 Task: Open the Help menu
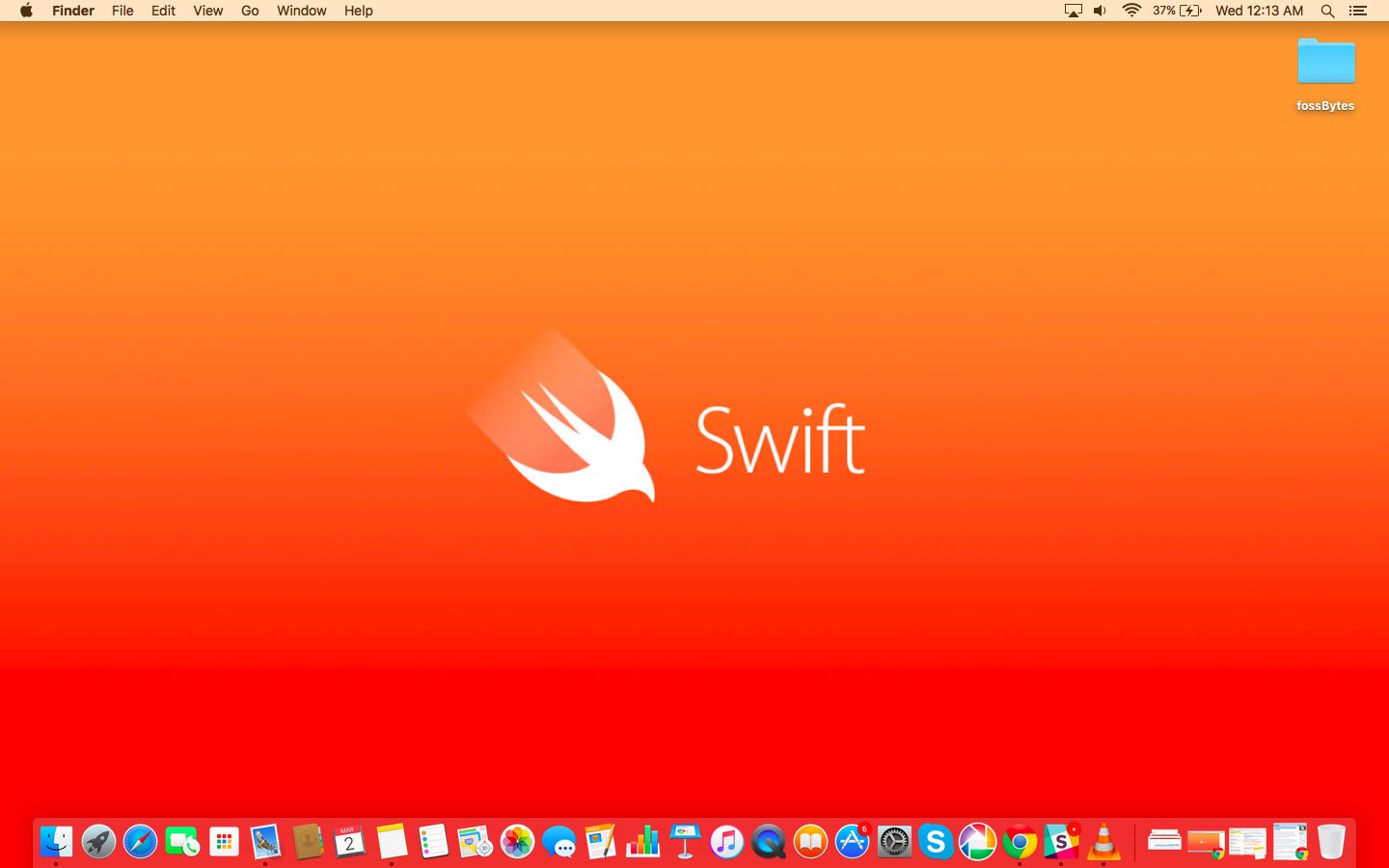pos(358,11)
